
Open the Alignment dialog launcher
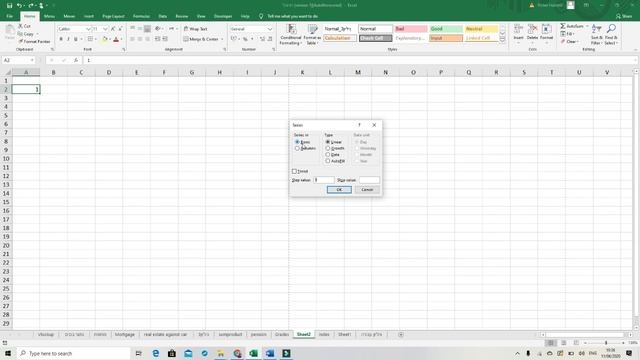pos(224,49)
